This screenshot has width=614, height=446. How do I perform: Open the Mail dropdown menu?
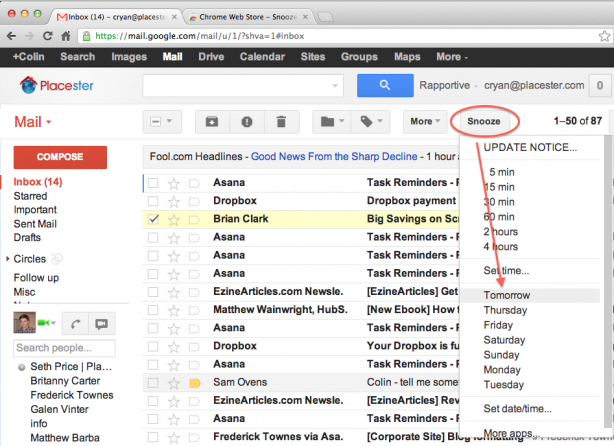point(33,122)
